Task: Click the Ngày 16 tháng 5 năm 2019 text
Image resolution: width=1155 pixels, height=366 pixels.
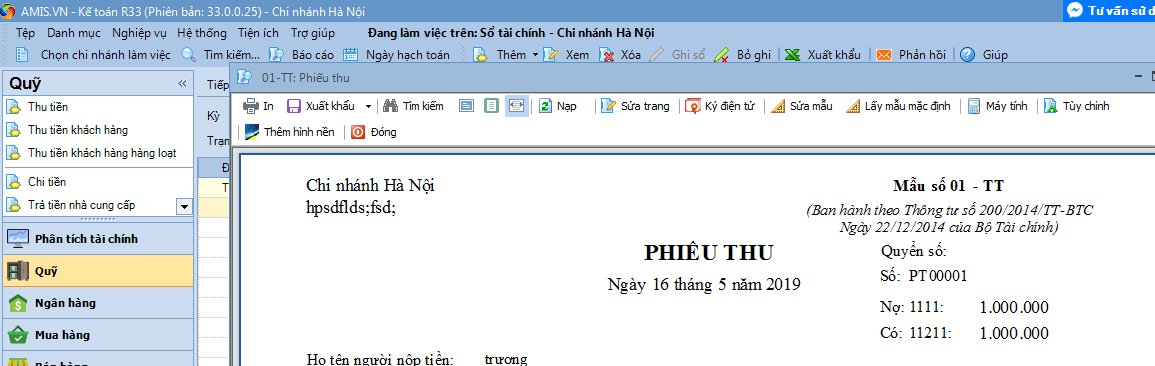Action: point(703,284)
